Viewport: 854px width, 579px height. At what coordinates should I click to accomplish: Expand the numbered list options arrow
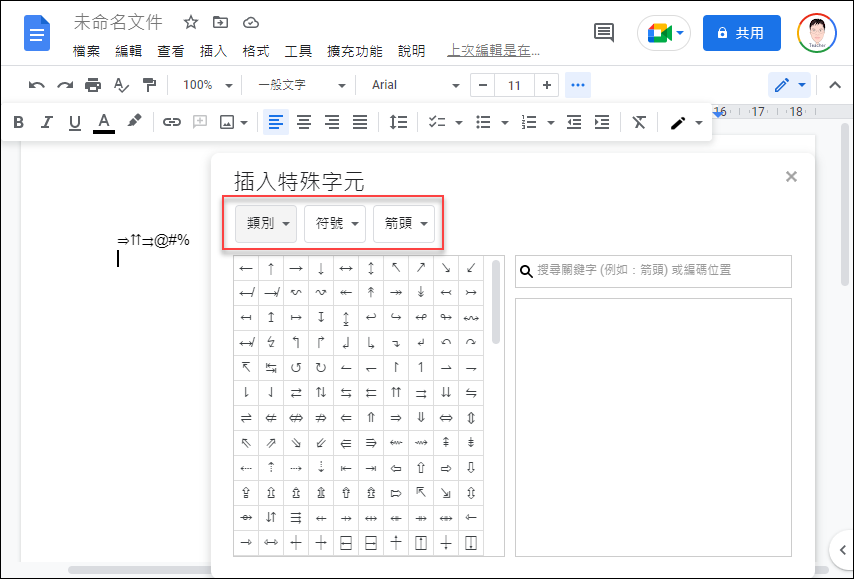click(x=551, y=123)
